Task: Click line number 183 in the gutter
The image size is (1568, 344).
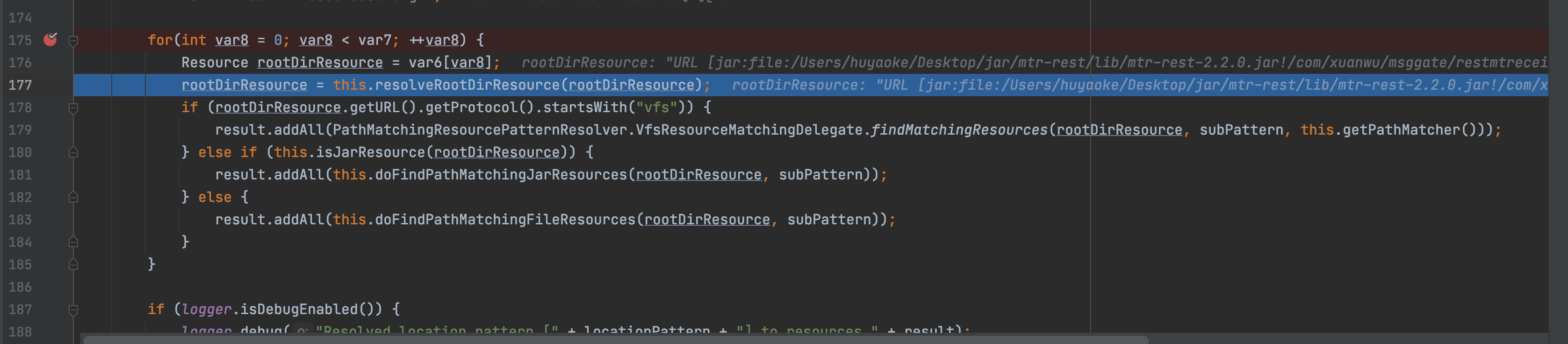Action: [x=20, y=220]
